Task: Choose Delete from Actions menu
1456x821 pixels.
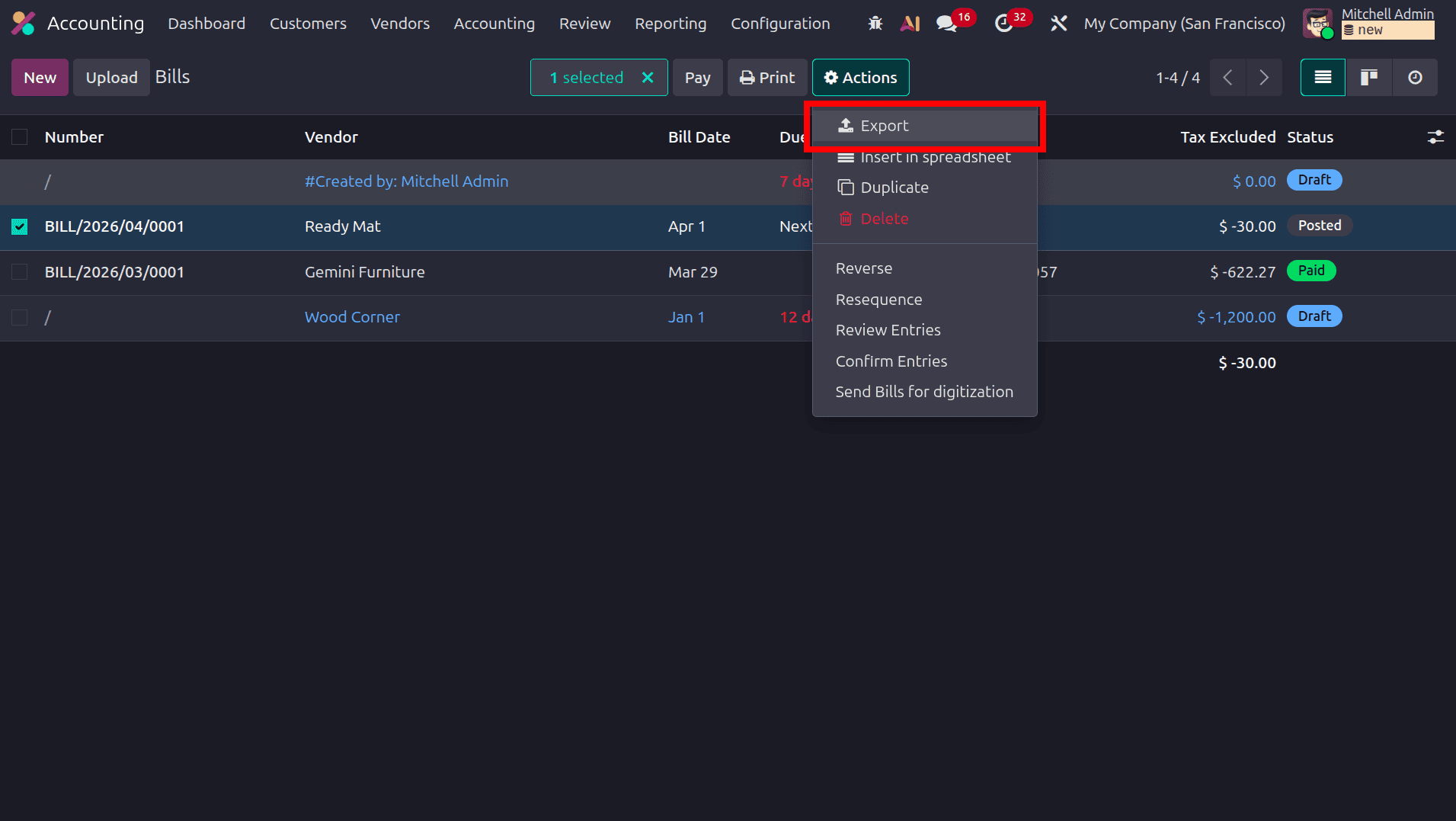Action: [x=925, y=219]
